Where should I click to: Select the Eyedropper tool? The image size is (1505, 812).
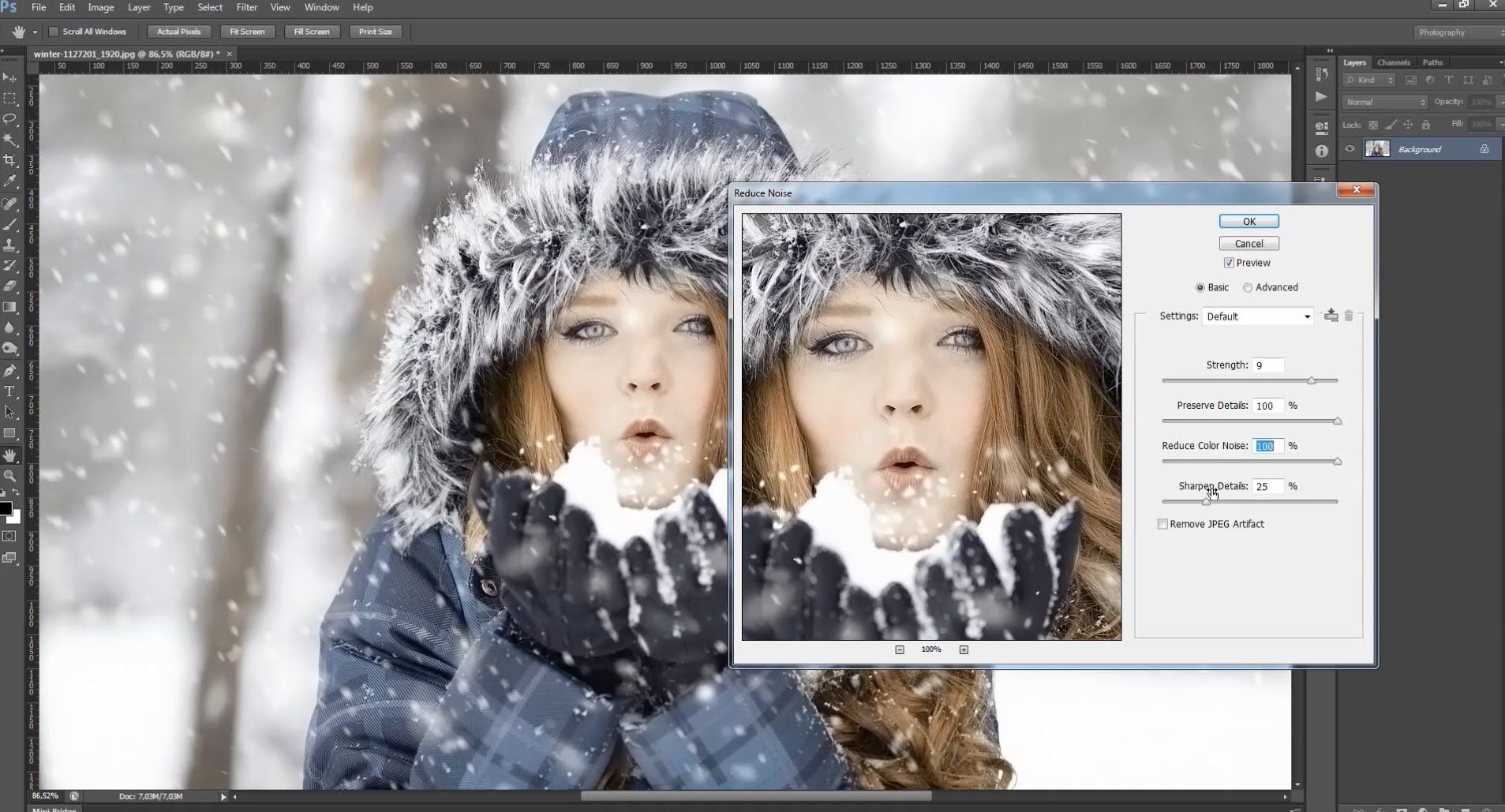coord(10,181)
